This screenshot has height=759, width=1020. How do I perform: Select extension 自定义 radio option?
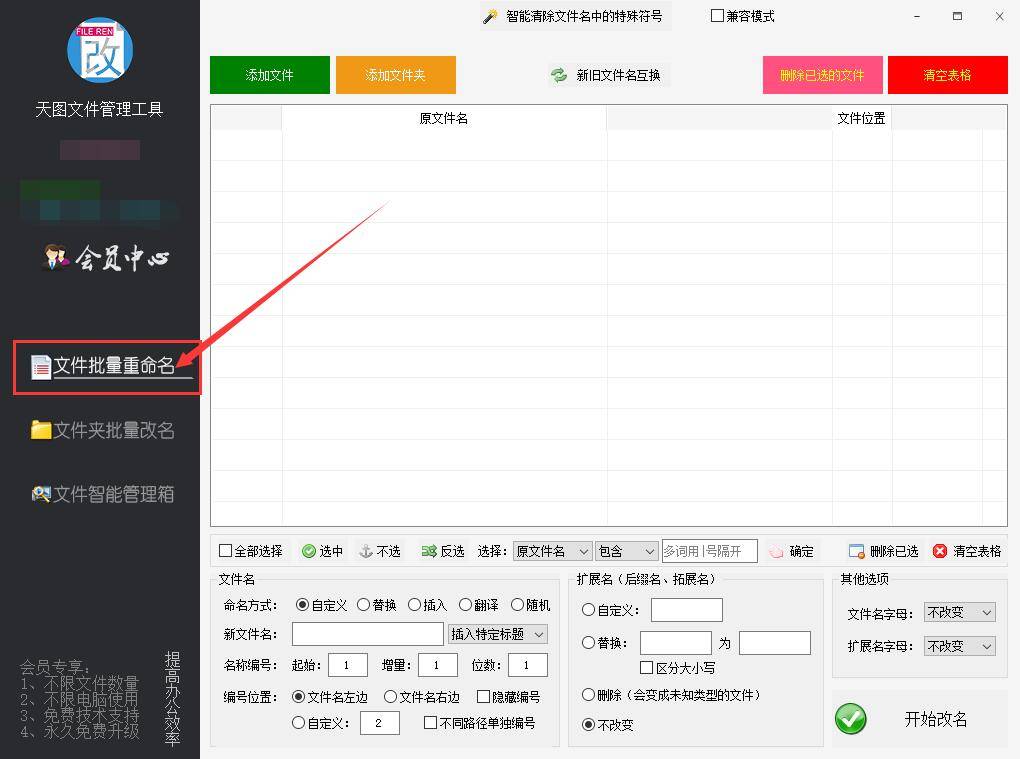click(x=588, y=610)
